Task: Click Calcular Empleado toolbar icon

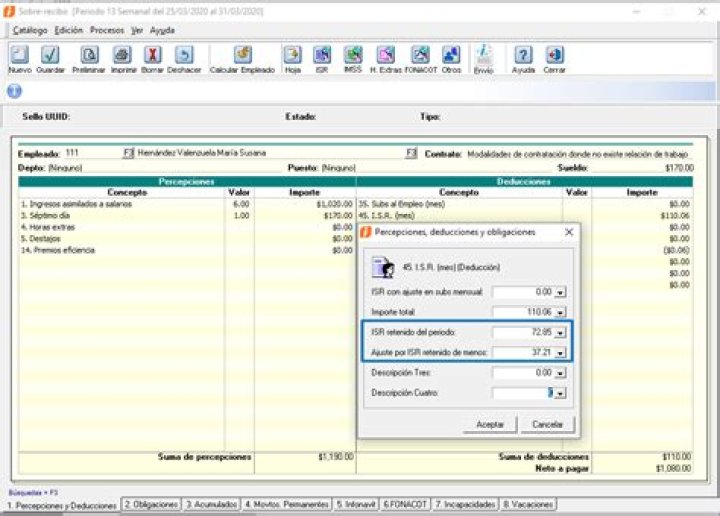Action: pyautogui.click(x=242, y=55)
